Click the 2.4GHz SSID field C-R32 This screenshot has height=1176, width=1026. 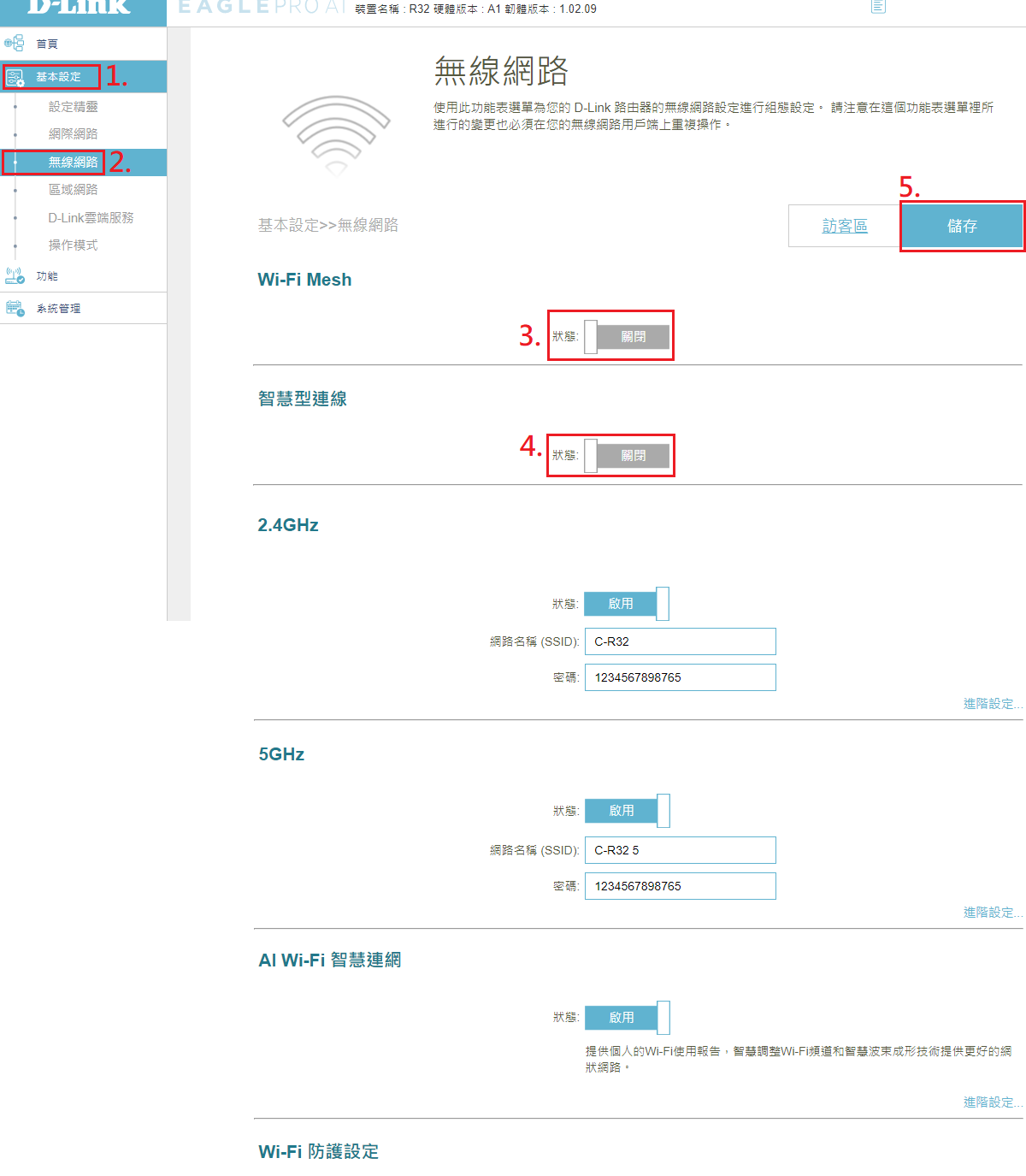coord(680,641)
